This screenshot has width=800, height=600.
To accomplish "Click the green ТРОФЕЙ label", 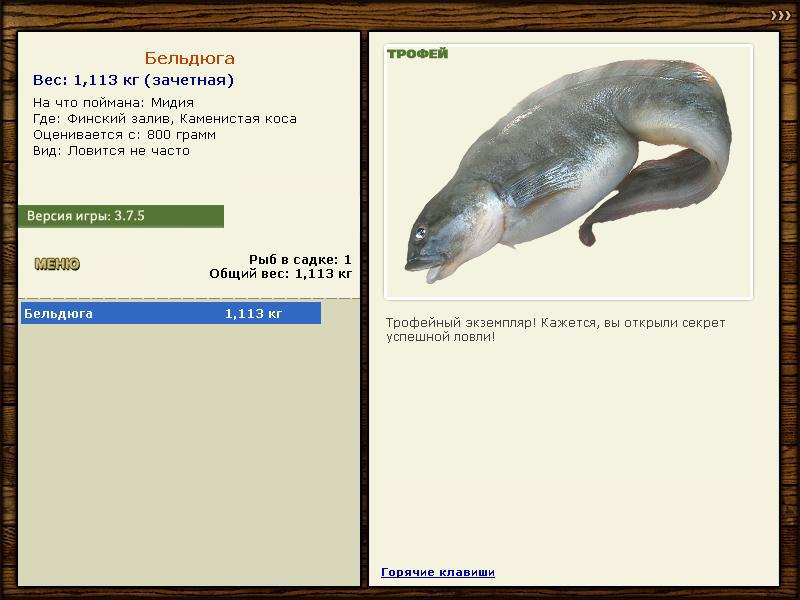I will (417, 54).
